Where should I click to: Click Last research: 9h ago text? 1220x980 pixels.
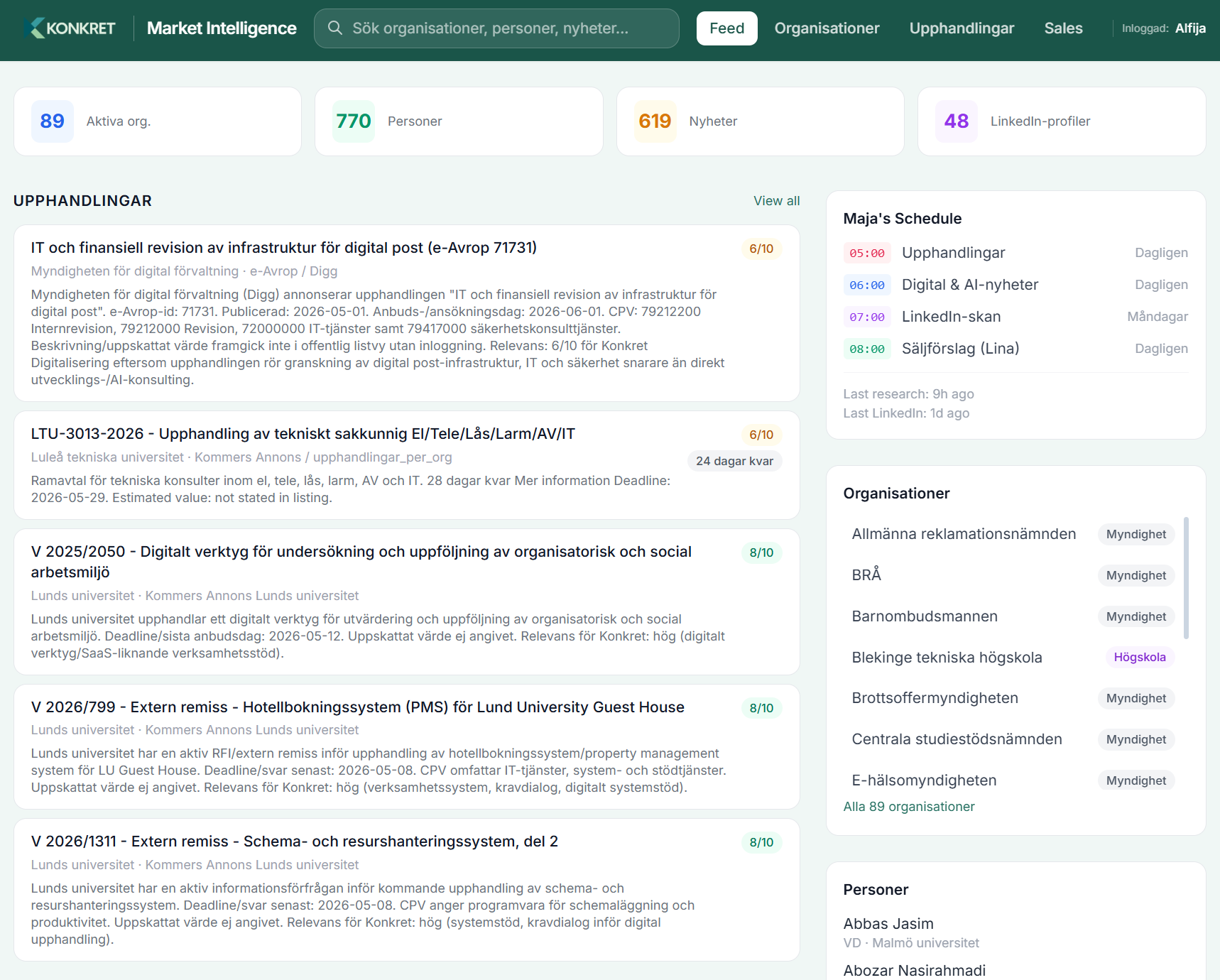[908, 394]
